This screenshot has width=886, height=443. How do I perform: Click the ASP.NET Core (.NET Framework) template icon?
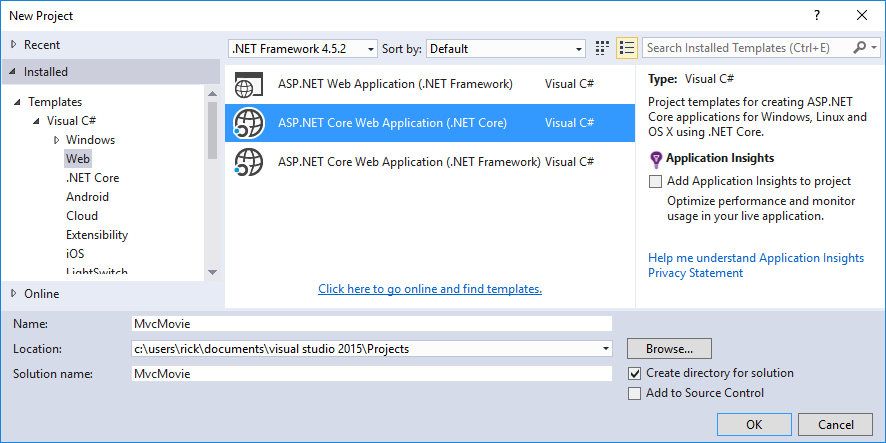(x=248, y=161)
